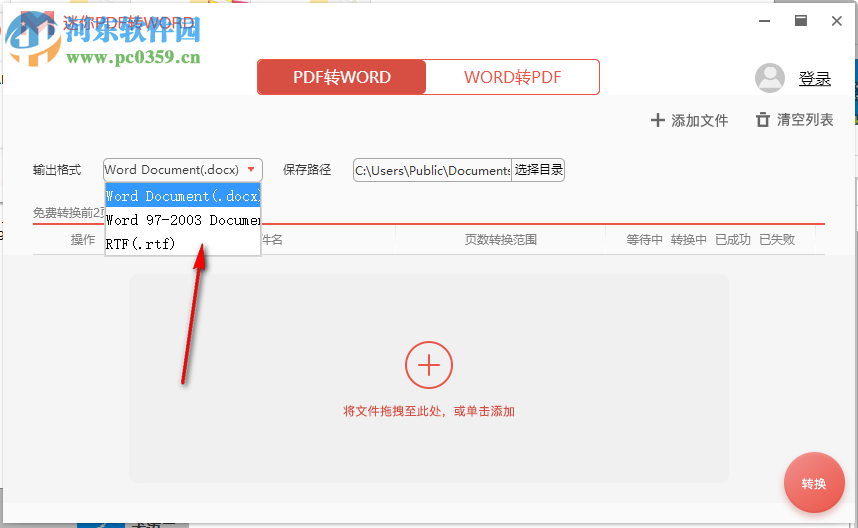This screenshot has height=528, width=858.
Task: Click 添加文件 to add files
Action: click(x=689, y=120)
